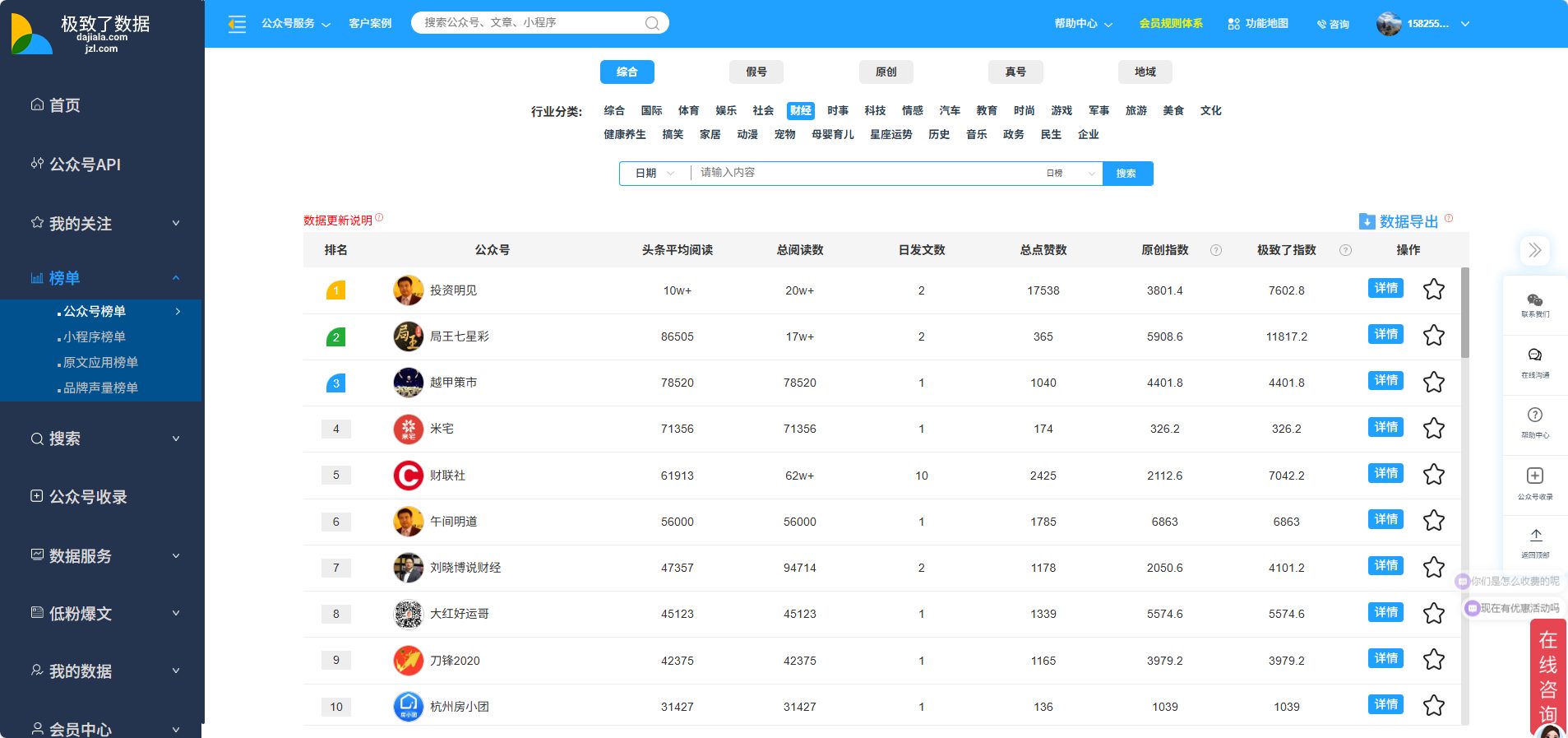Favorite 大红好运哥 with the star
Image resolution: width=1568 pixels, height=738 pixels.
(x=1433, y=613)
